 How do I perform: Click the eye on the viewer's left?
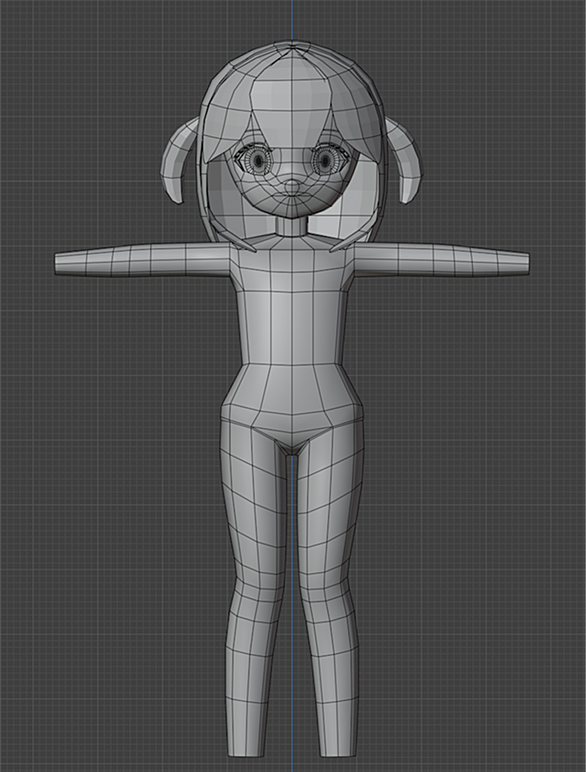click(x=259, y=160)
